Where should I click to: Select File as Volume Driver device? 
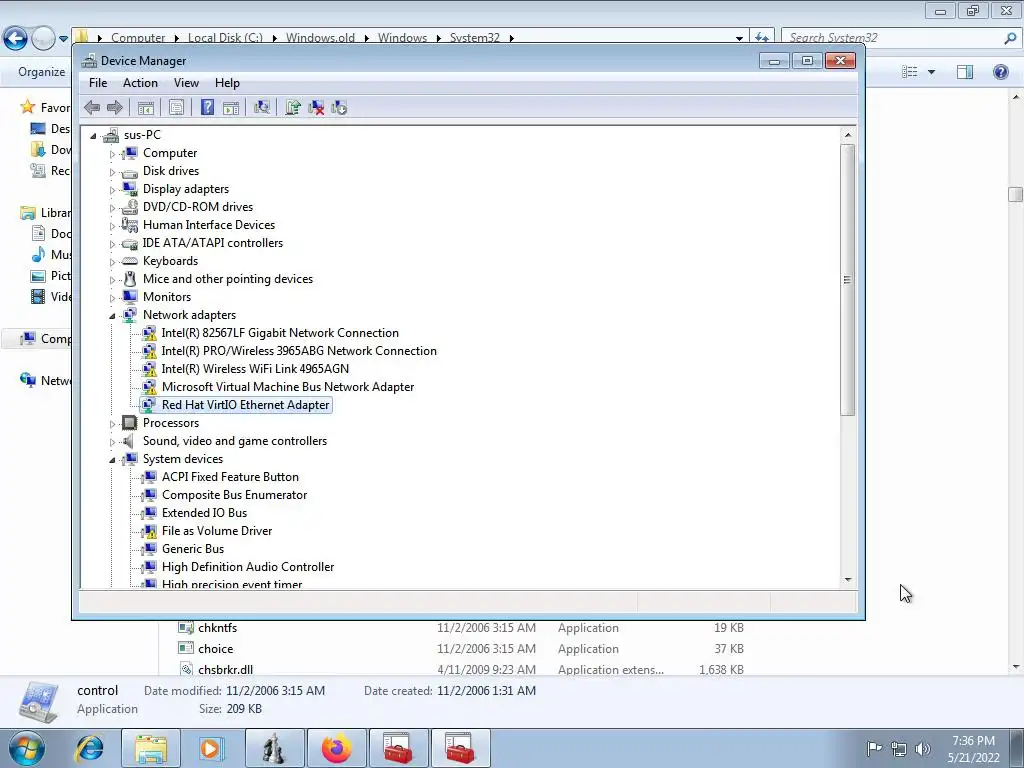[x=217, y=531]
